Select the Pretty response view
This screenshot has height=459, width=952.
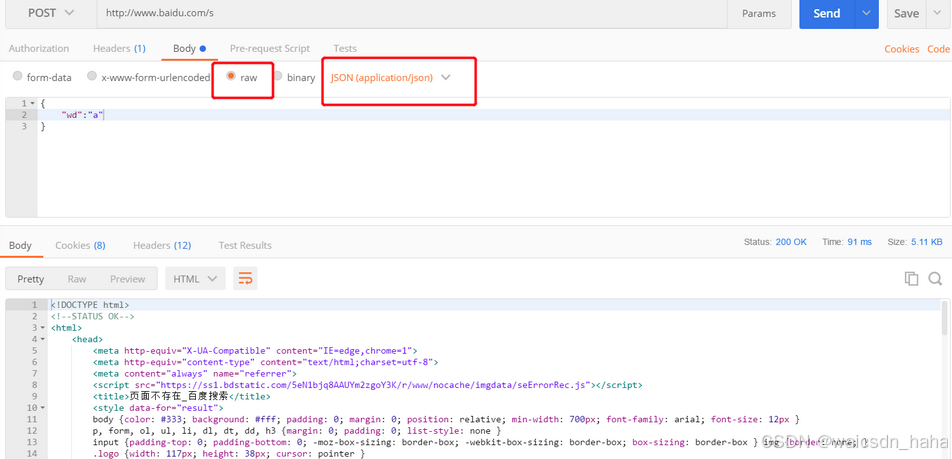coord(30,279)
